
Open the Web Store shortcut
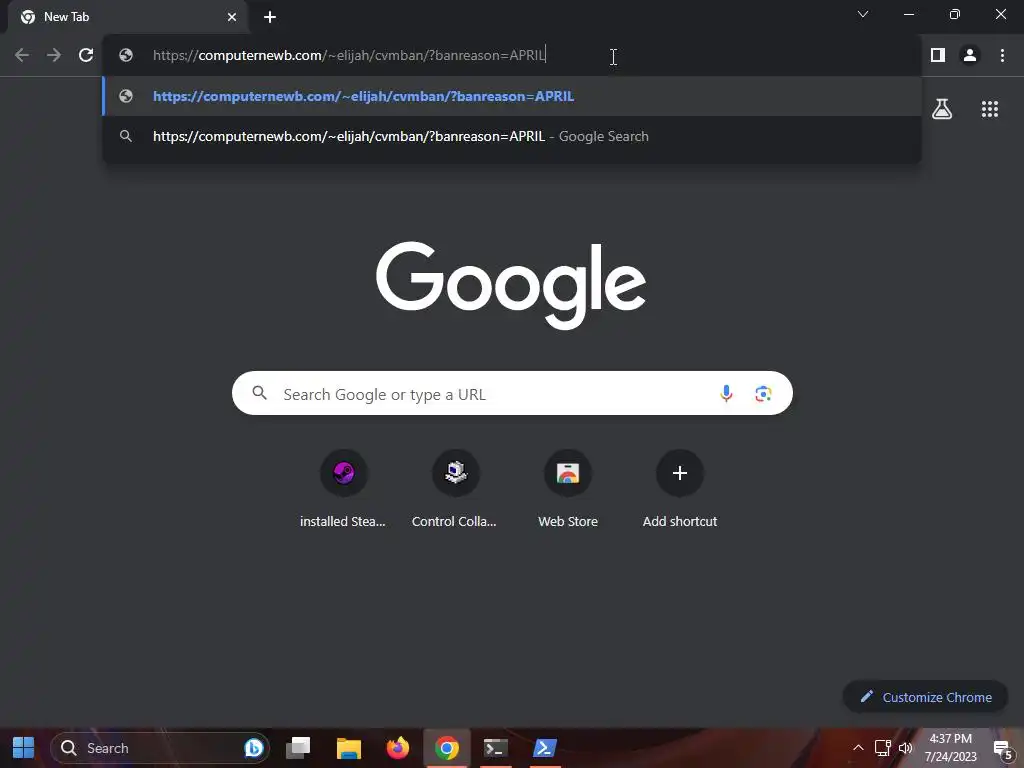568,488
